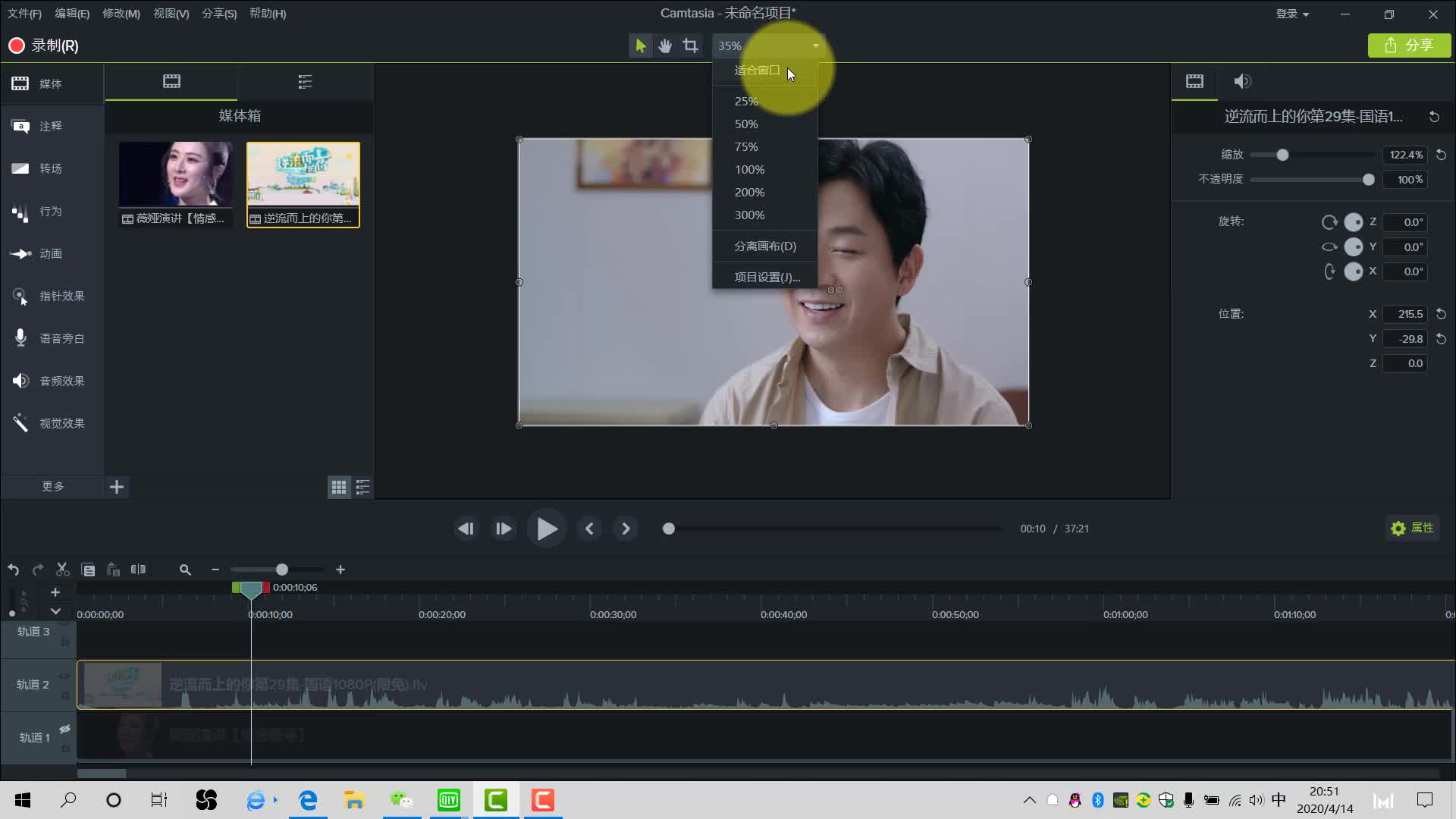Activate the pan hand tool
The image size is (1456, 819).
click(x=665, y=45)
